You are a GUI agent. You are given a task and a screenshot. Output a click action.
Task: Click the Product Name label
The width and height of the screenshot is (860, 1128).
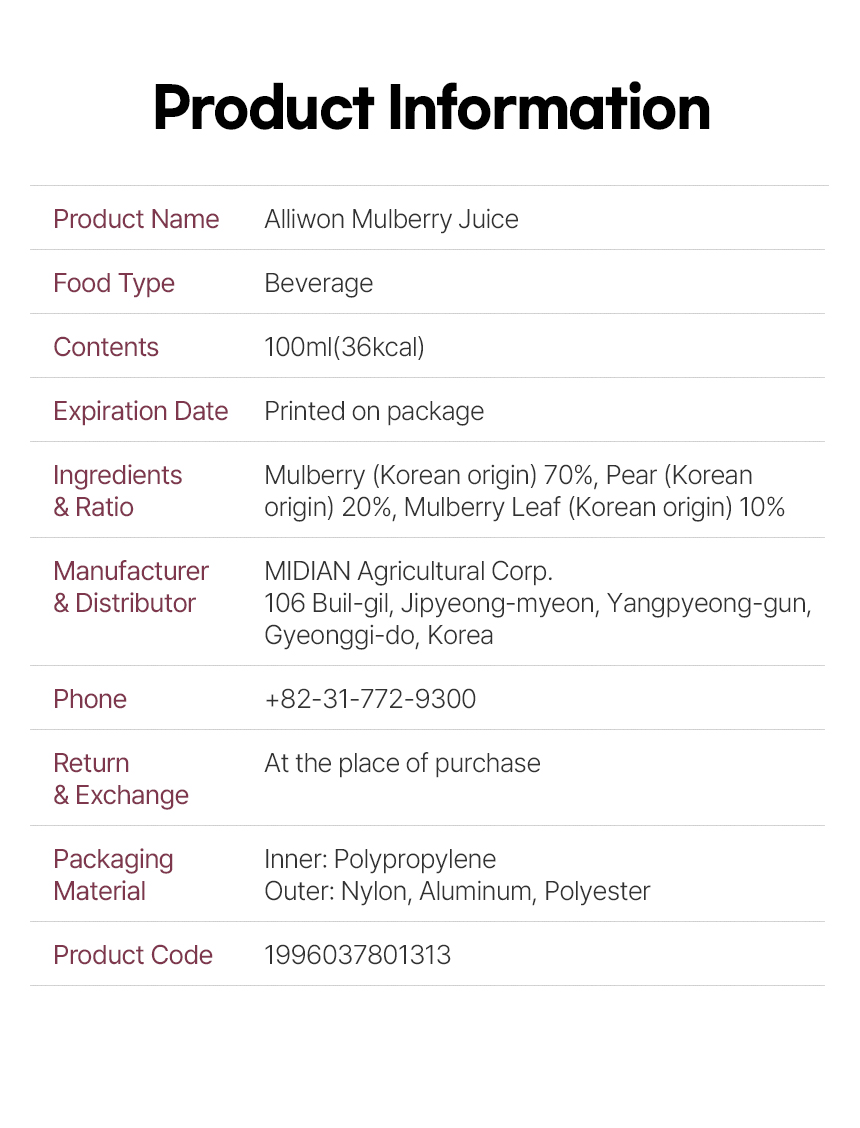(x=136, y=219)
